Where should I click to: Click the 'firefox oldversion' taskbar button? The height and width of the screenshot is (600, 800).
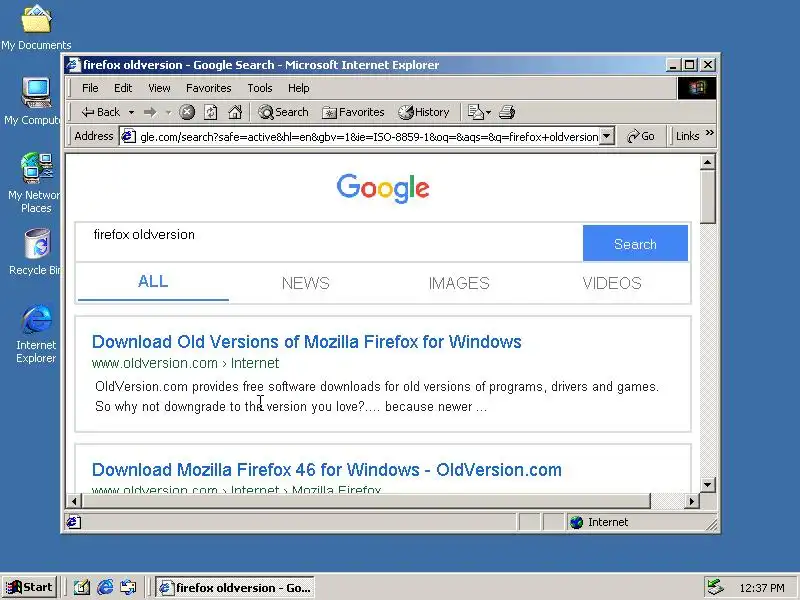pos(235,587)
